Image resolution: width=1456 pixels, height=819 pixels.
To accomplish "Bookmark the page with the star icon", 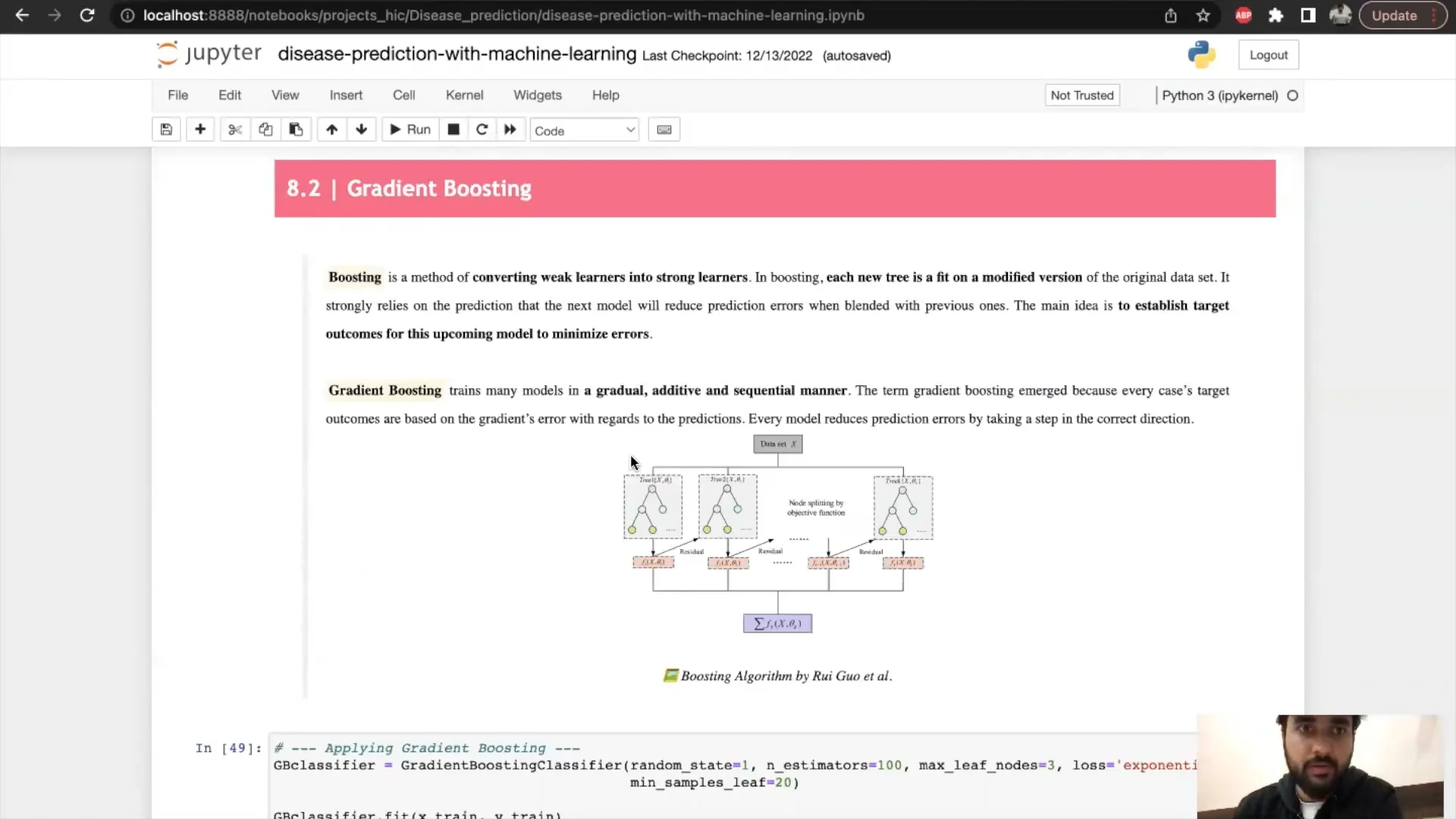I will [x=1203, y=15].
